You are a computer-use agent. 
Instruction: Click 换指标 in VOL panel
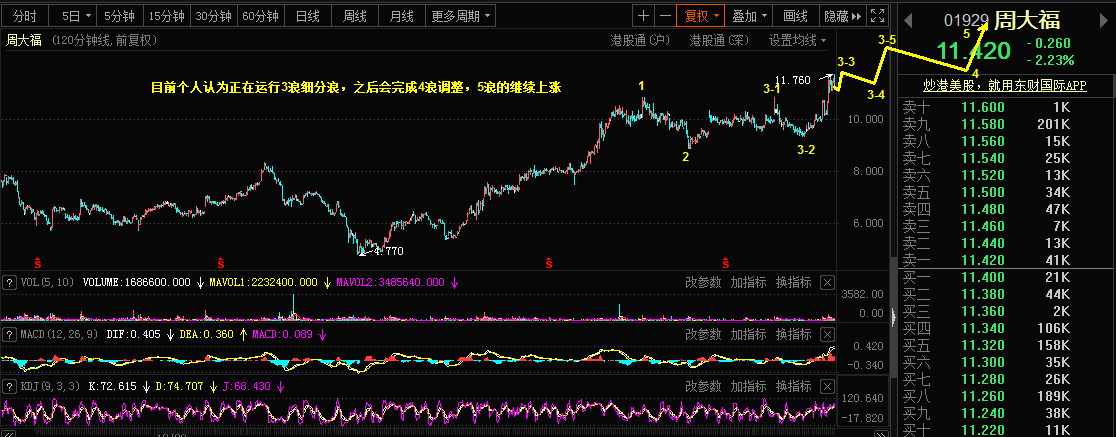[x=793, y=283]
